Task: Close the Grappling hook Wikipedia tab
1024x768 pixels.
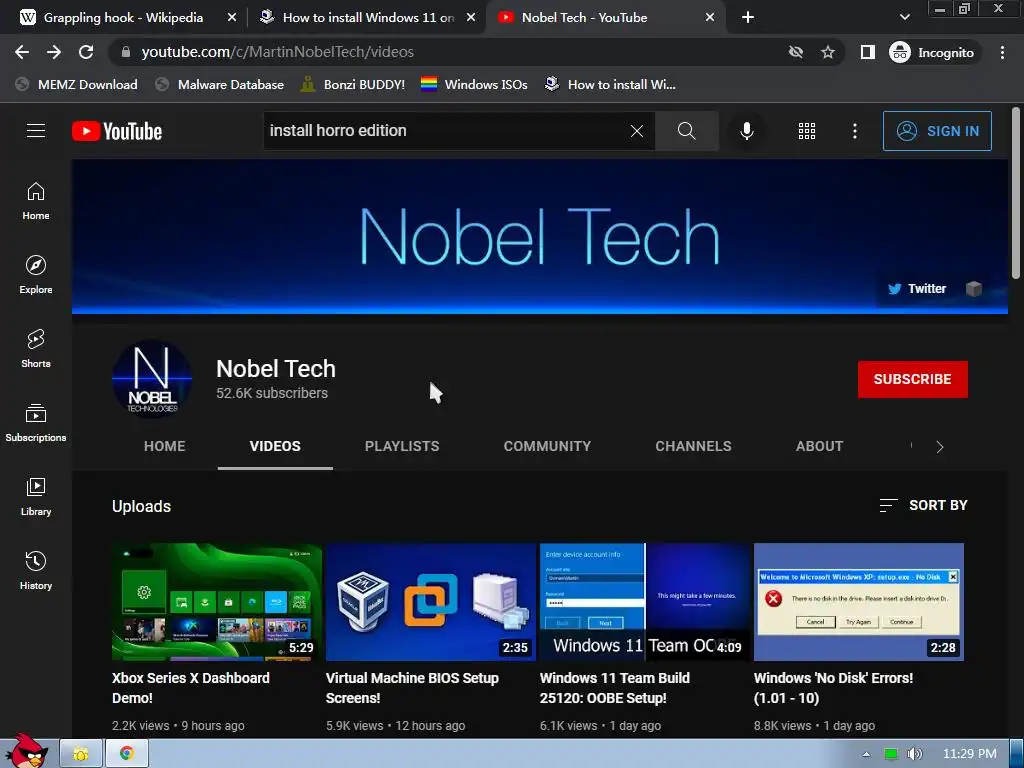Action: 231,18
